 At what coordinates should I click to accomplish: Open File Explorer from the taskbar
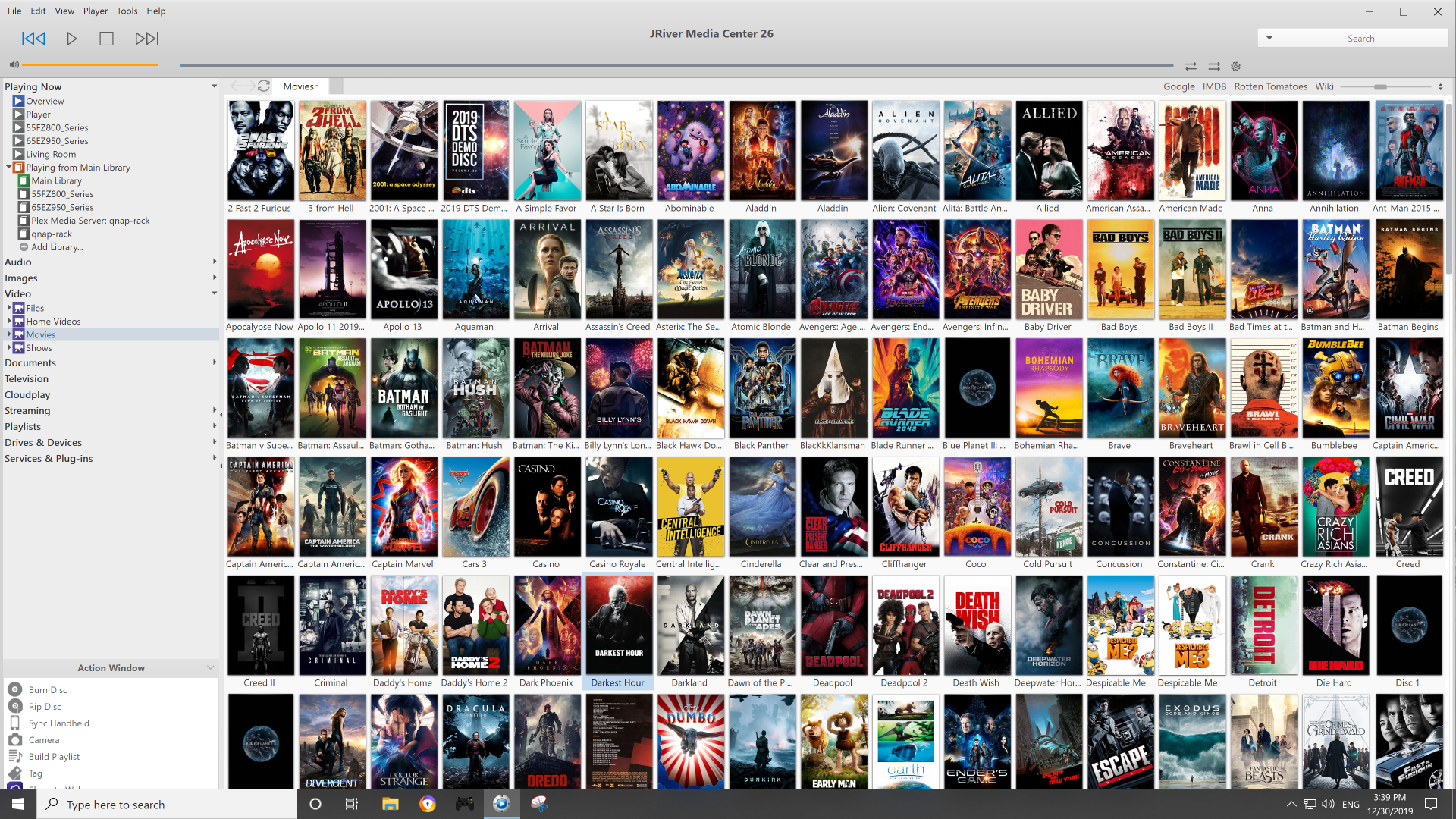[x=390, y=804]
